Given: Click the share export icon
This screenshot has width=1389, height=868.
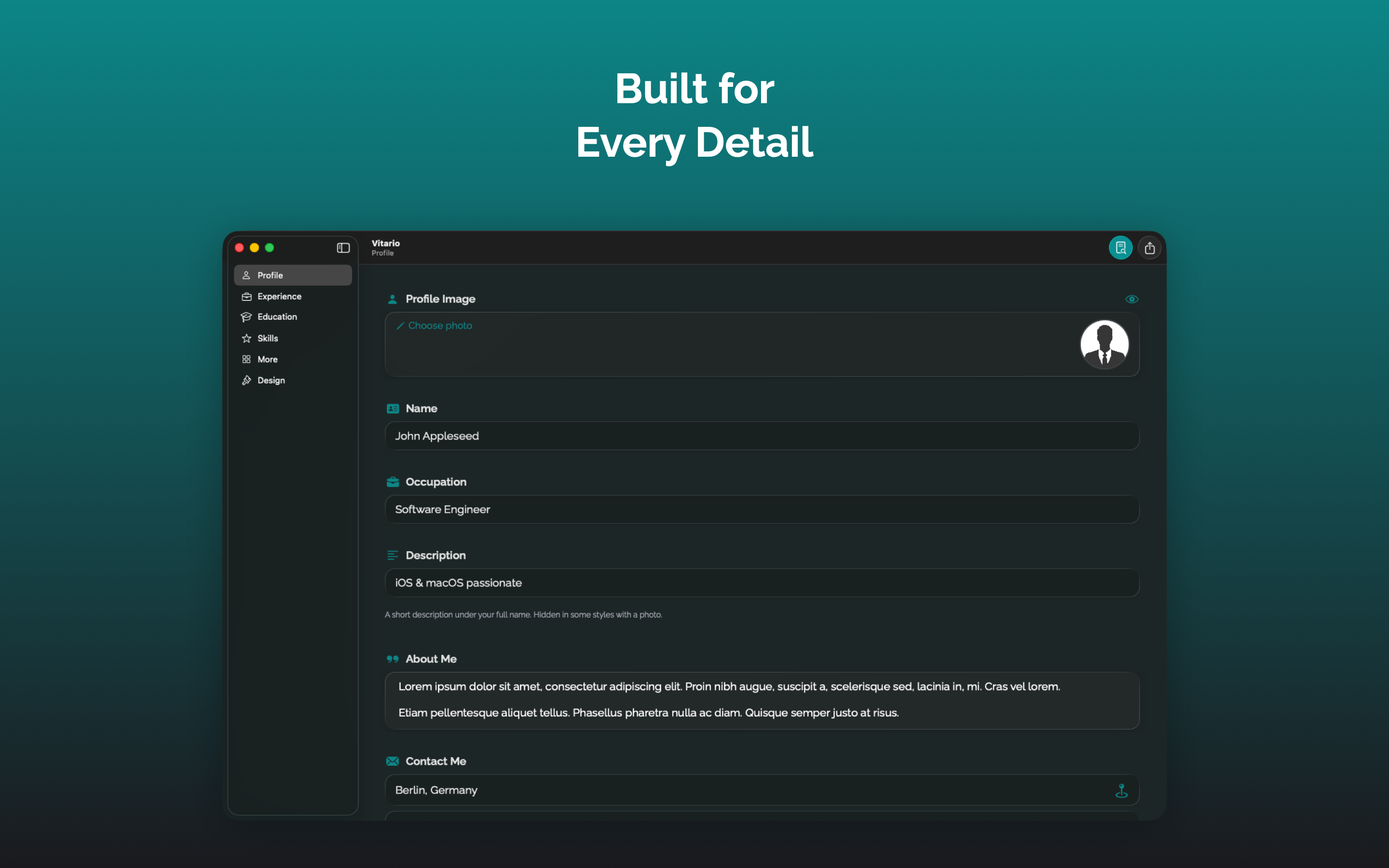Looking at the screenshot, I should coord(1149,247).
